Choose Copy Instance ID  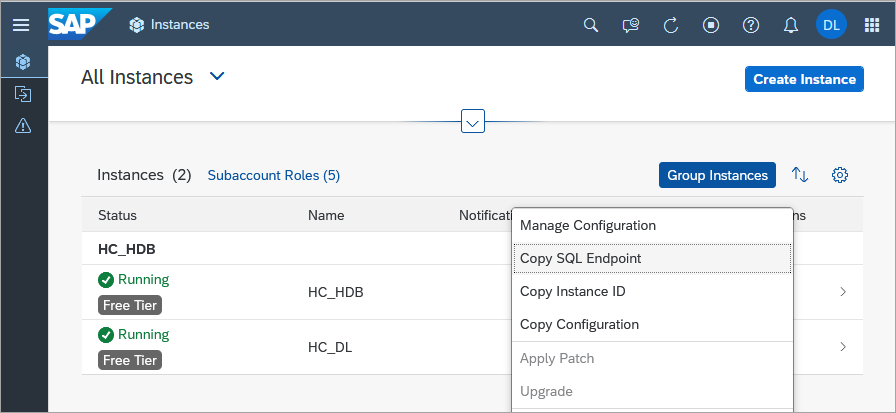[653, 291]
